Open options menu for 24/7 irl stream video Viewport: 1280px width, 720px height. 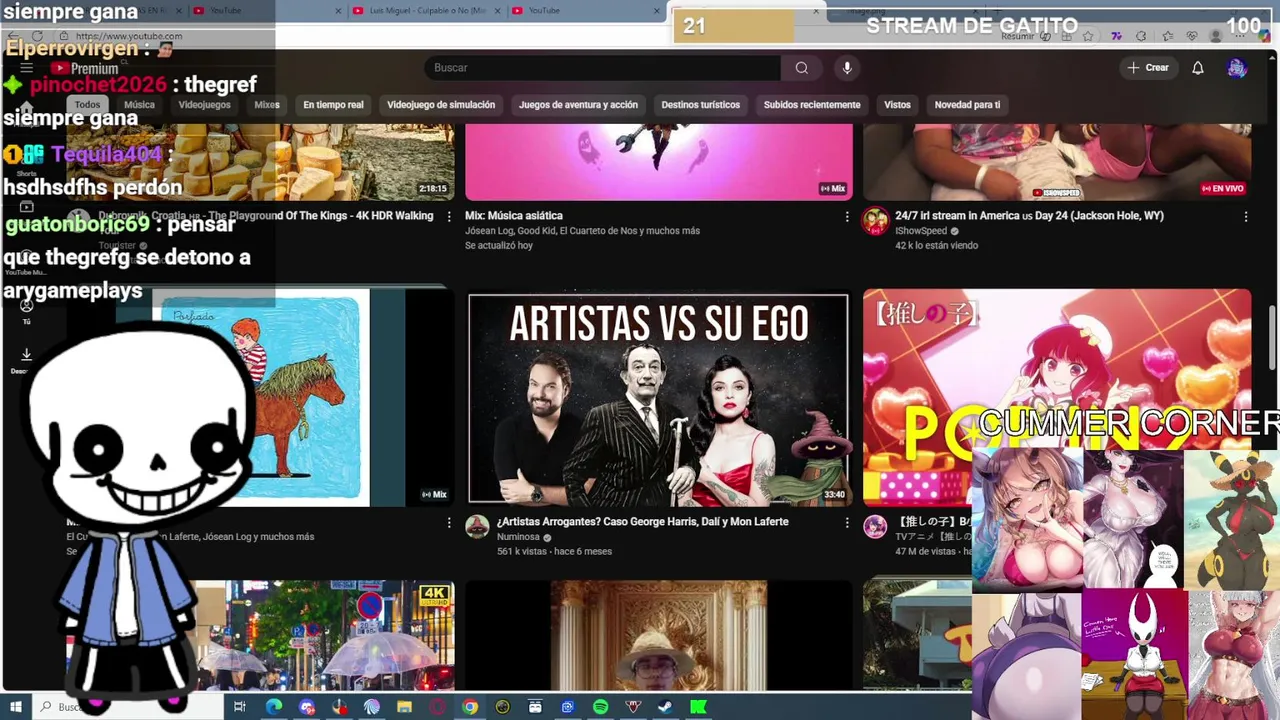(x=1245, y=216)
